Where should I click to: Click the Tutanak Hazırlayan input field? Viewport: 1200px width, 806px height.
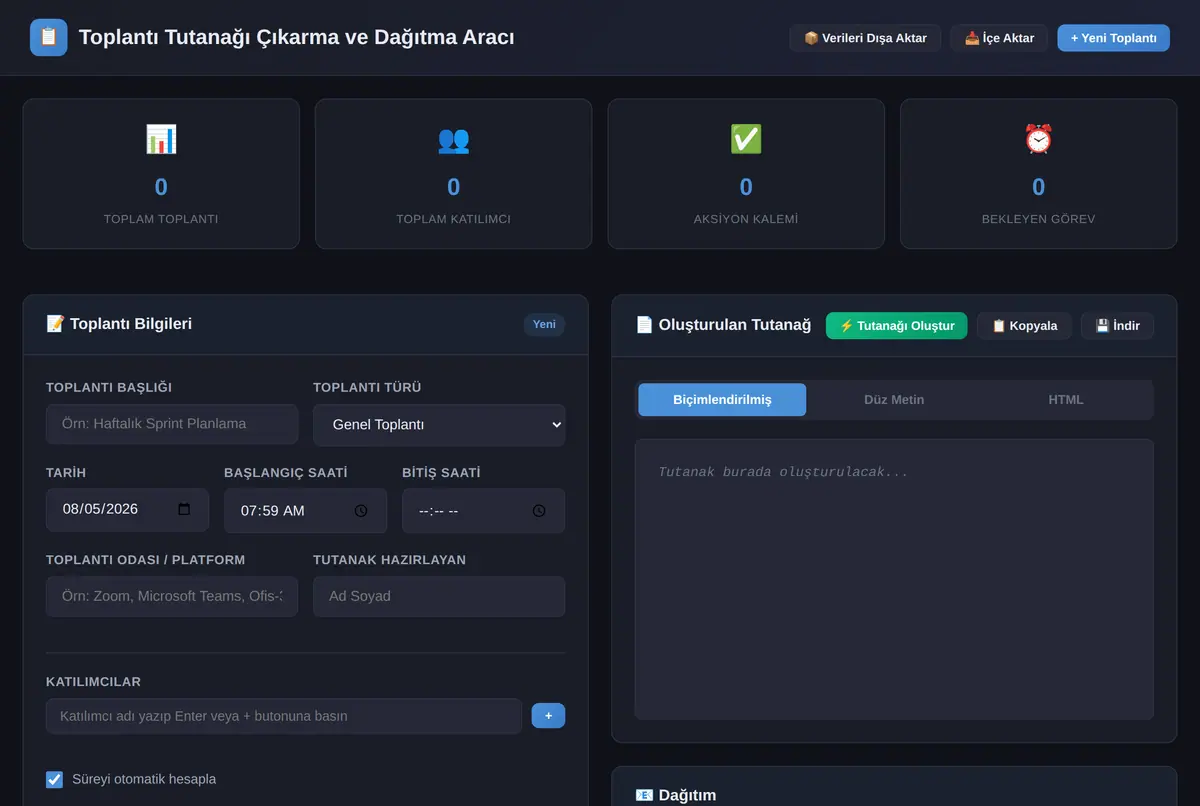point(439,596)
